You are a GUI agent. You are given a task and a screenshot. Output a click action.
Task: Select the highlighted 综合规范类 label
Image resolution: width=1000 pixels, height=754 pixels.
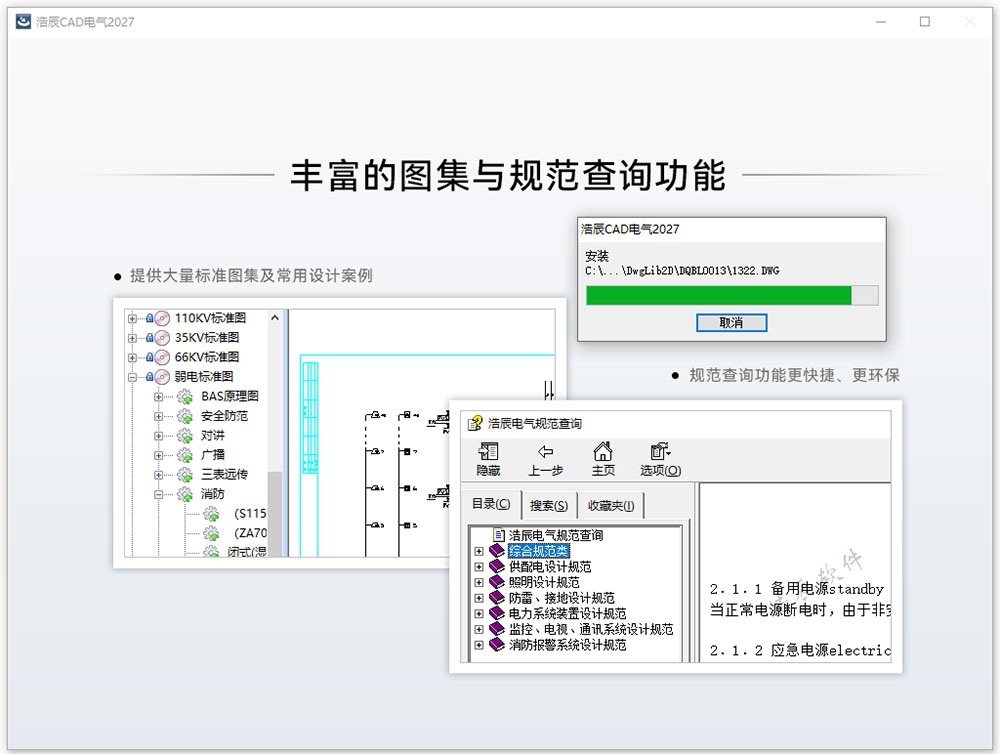538,551
